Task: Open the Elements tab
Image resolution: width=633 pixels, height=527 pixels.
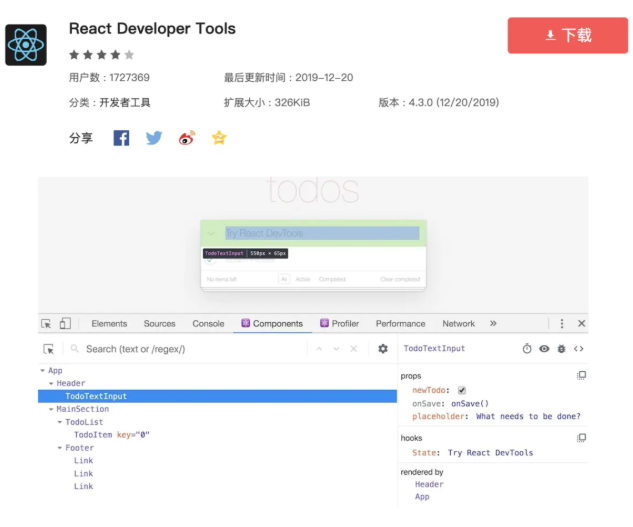Action: [109, 323]
